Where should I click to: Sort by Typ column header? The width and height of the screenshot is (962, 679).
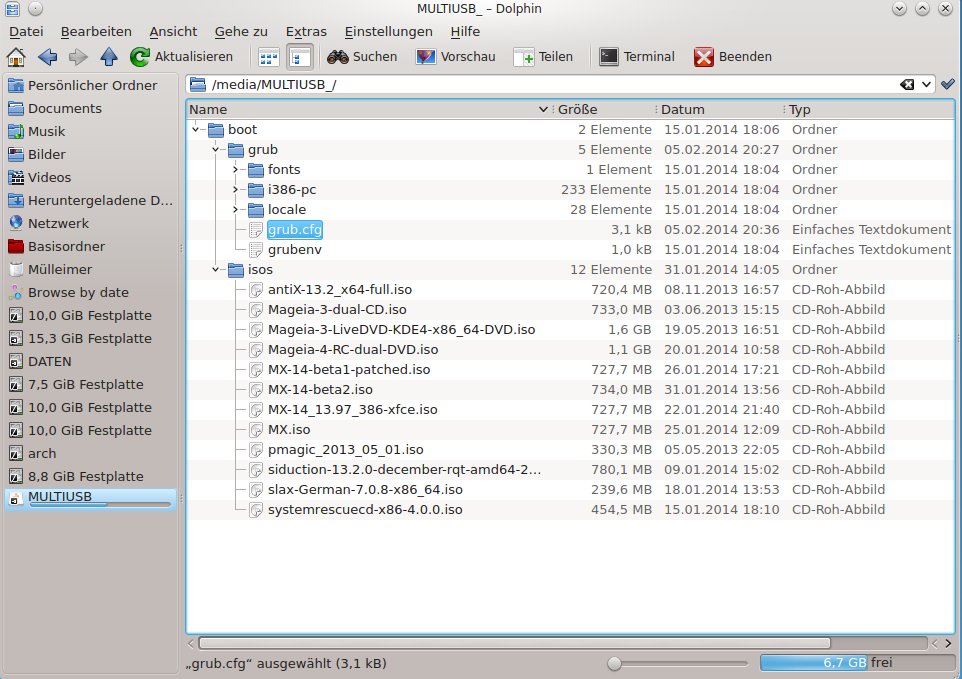869,109
